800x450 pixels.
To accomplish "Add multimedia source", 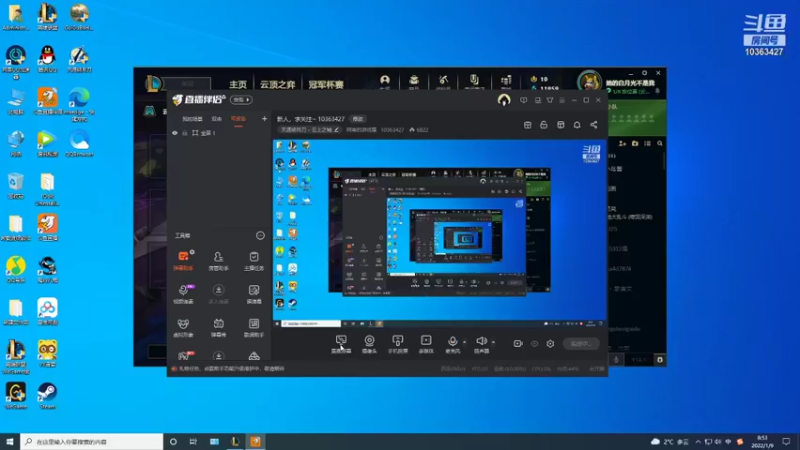I will (x=426, y=344).
